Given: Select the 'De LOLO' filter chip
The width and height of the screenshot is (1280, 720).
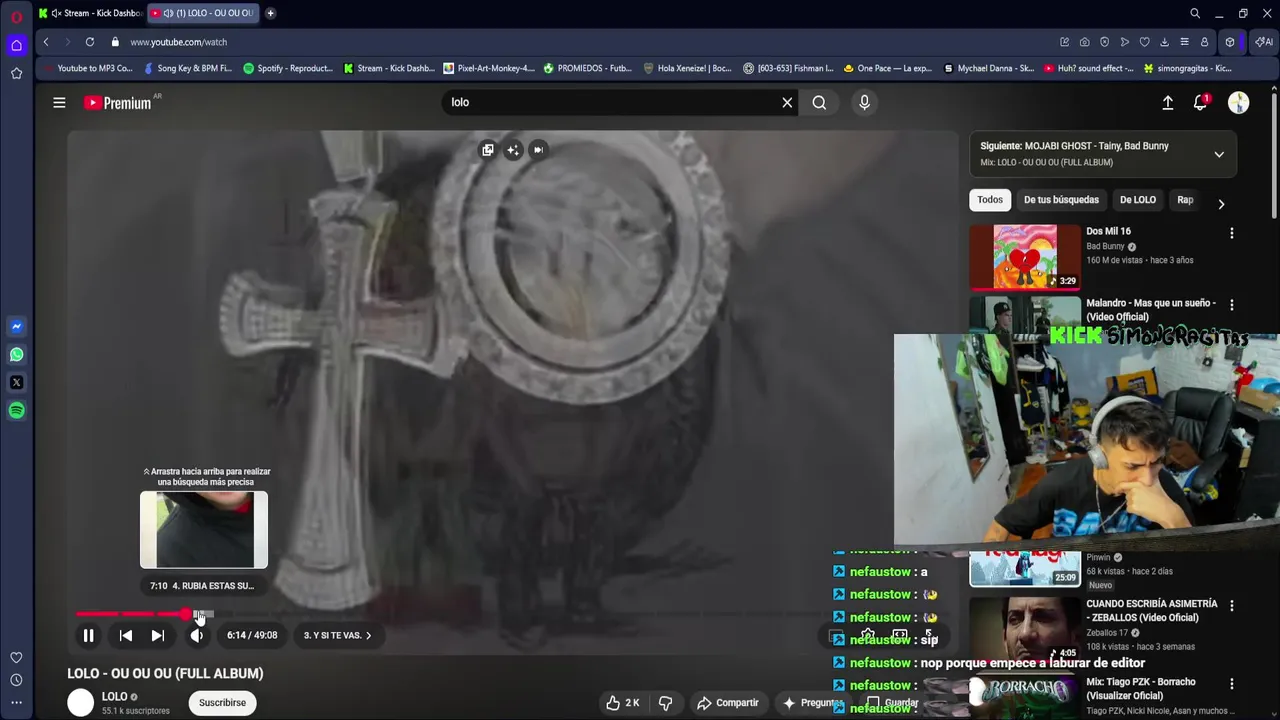Looking at the screenshot, I should pyautogui.click(x=1138, y=200).
